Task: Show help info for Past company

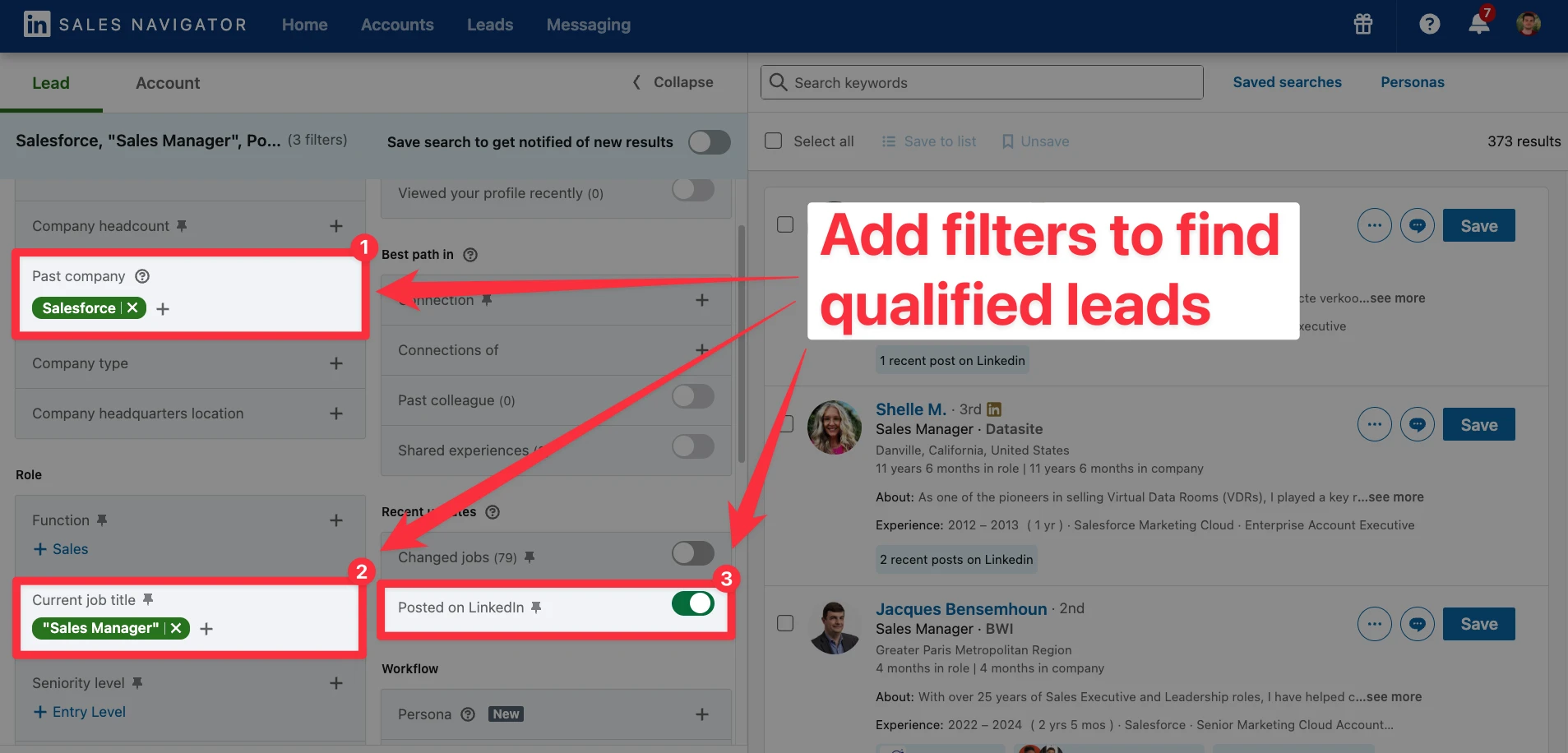Action: [x=142, y=276]
